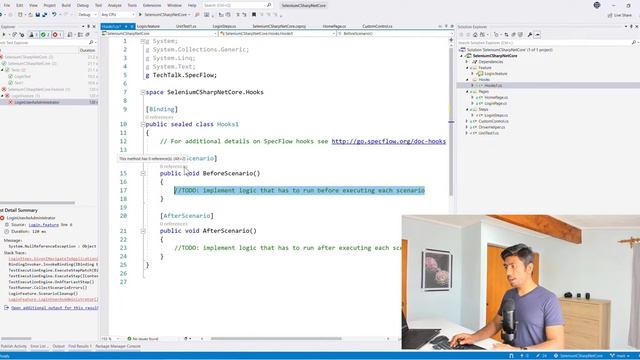Click the failed-test icon beside LoginUserAsAdministrator in Test Explorer

(x=11, y=102)
